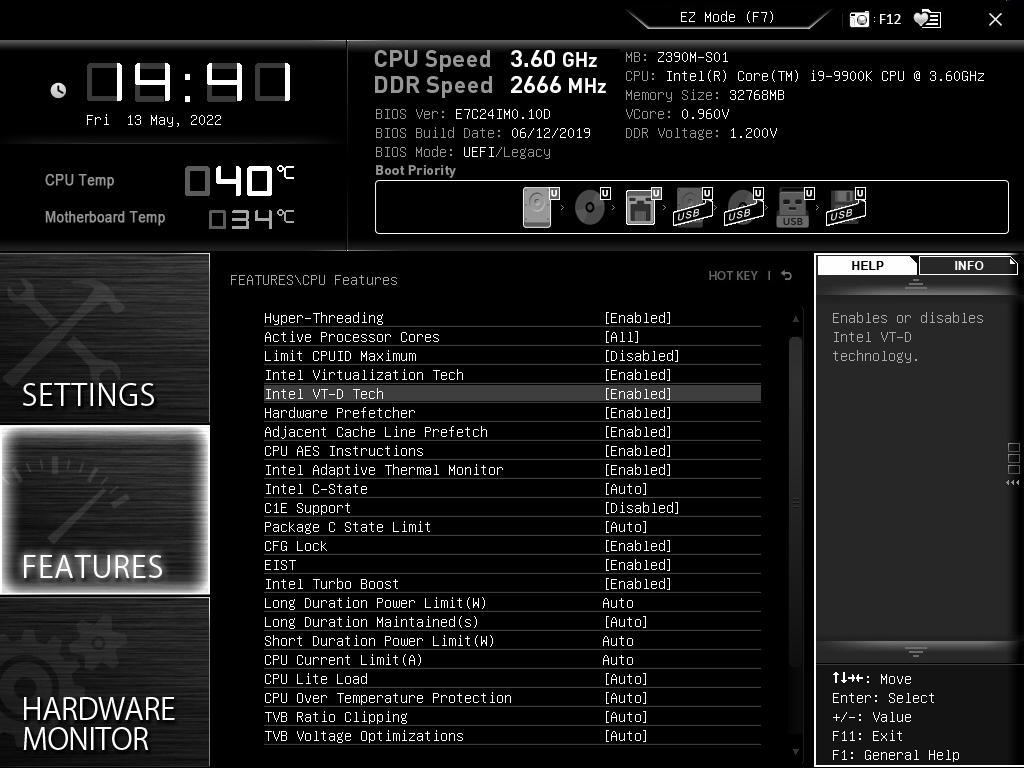Open EIST options
The width and height of the screenshot is (1024, 768).
[x=512, y=565]
